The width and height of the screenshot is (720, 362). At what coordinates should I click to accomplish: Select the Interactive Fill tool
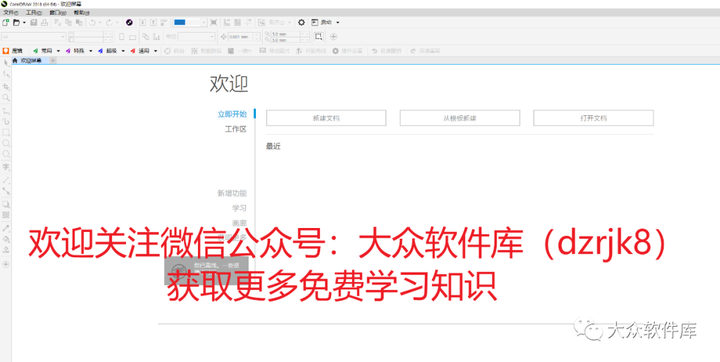pyautogui.click(x=6, y=239)
